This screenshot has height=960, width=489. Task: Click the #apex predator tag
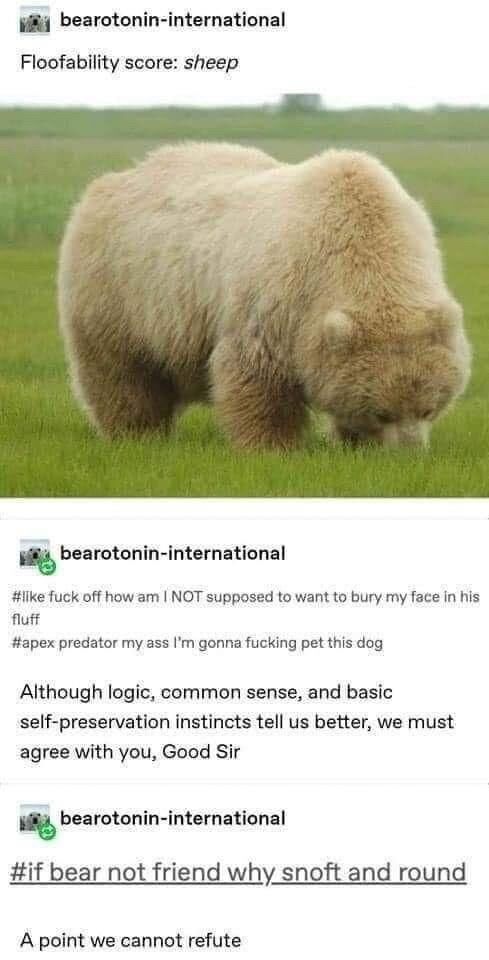tap(201, 644)
